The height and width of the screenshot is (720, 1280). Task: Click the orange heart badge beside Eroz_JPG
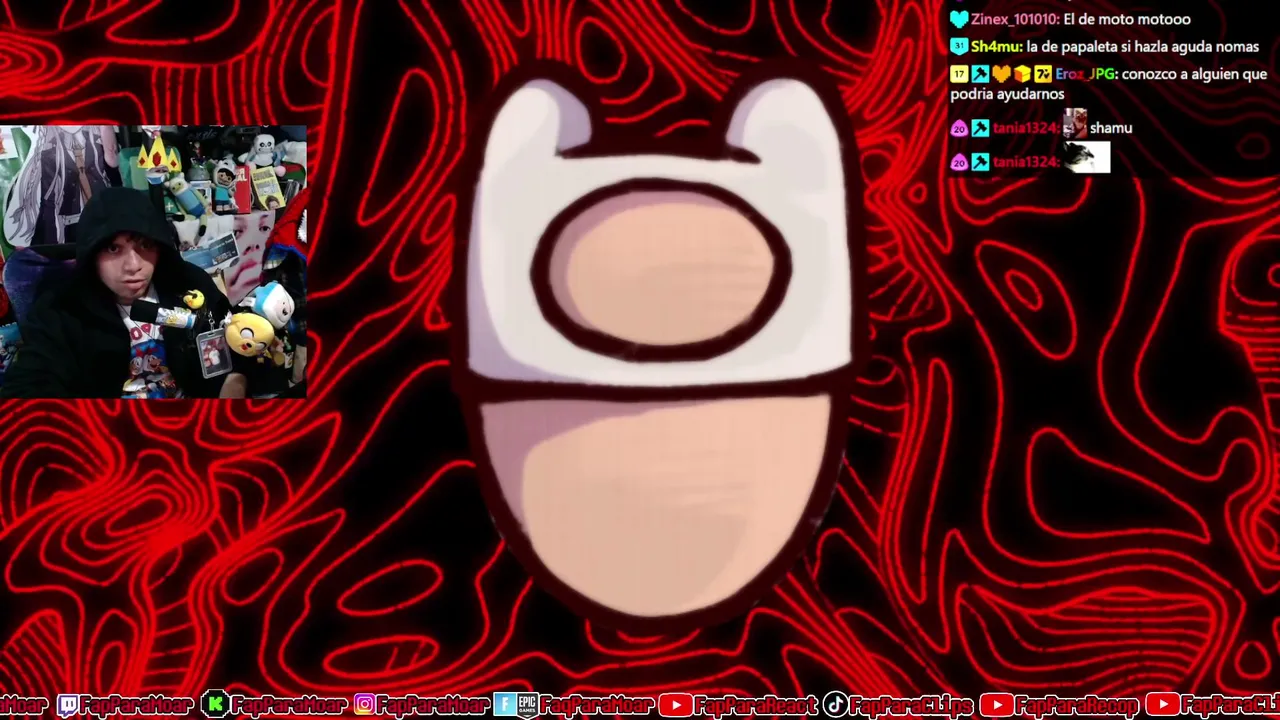1001,74
